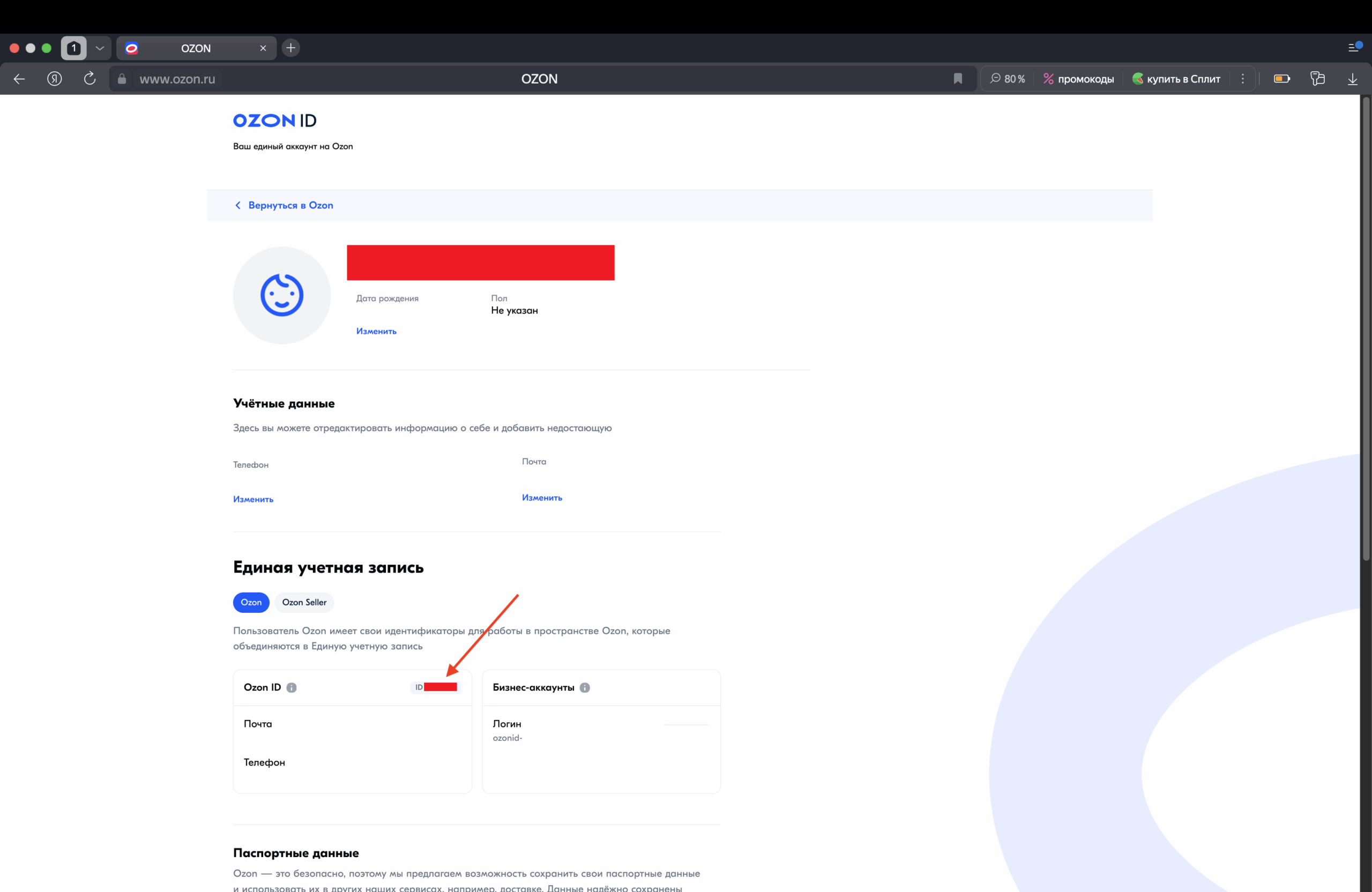Image resolution: width=1372 pixels, height=892 pixels.
Task: Select the OZON browser tab
Action: pos(196,48)
